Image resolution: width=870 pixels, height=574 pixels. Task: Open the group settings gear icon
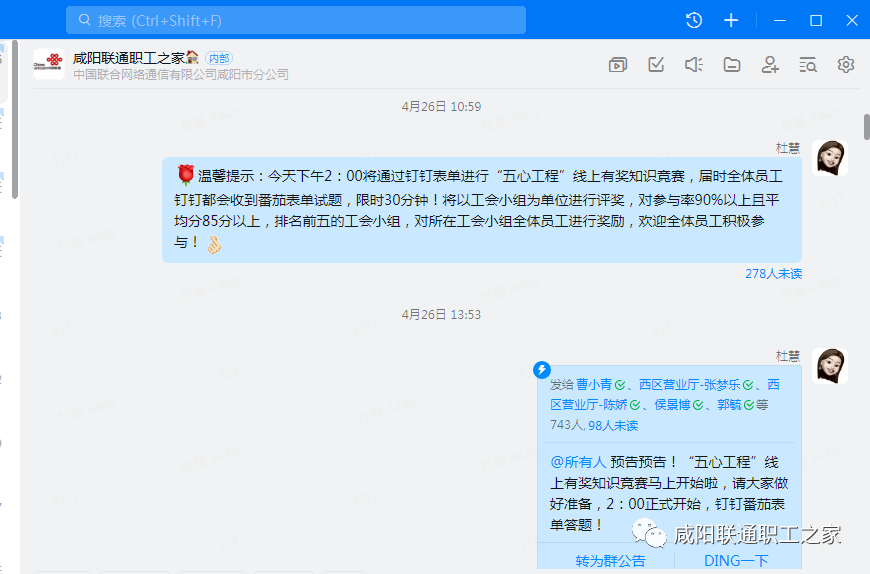click(x=846, y=65)
